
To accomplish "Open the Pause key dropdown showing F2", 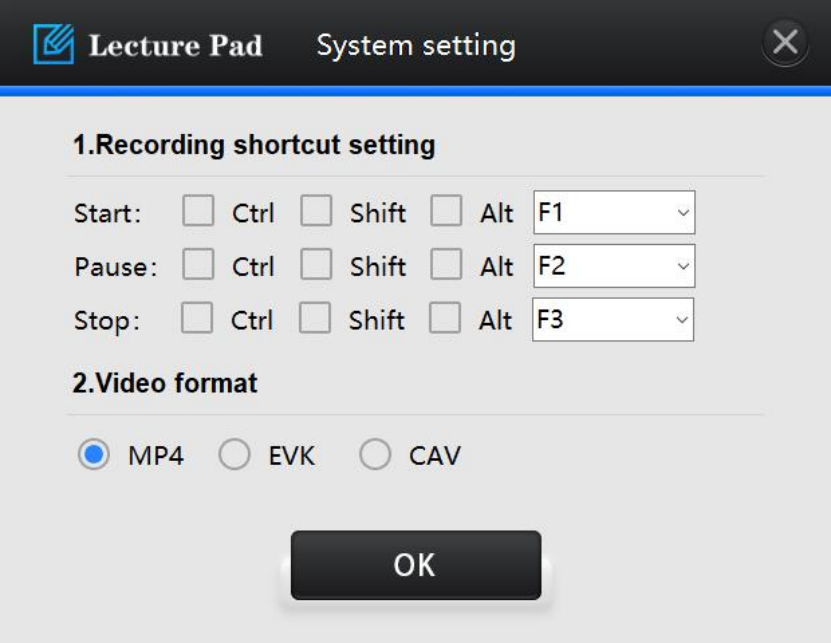I will click(x=614, y=266).
